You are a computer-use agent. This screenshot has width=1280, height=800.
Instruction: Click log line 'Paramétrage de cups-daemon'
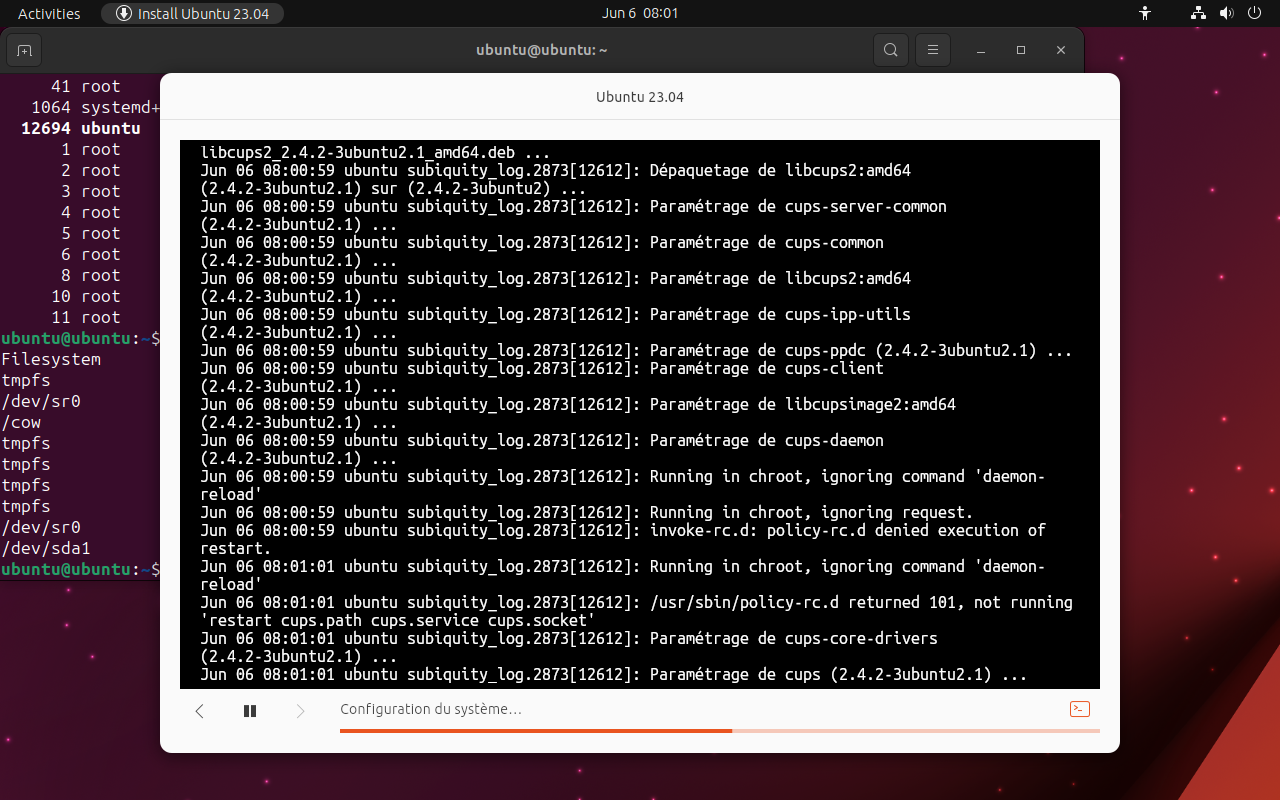click(767, 440)
